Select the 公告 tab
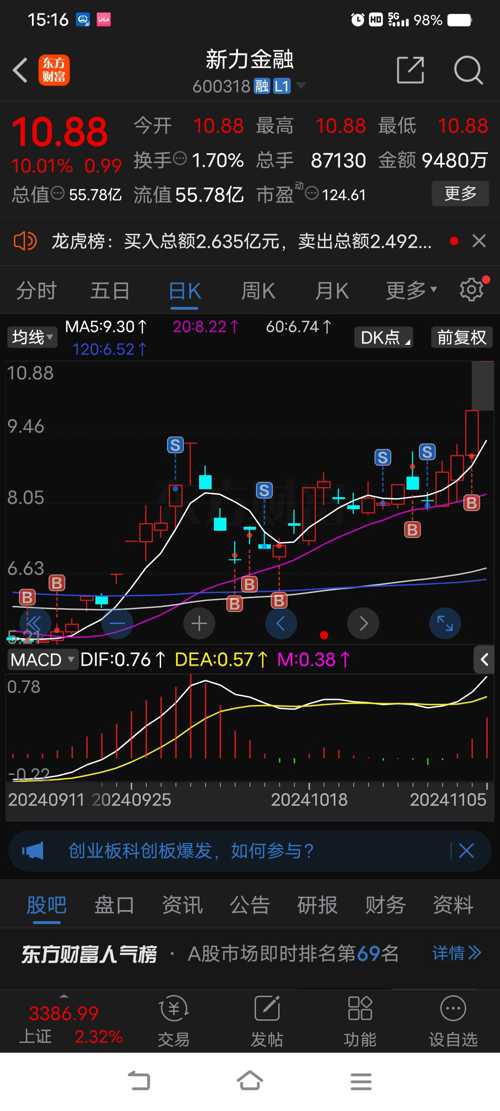 [250, 905]
